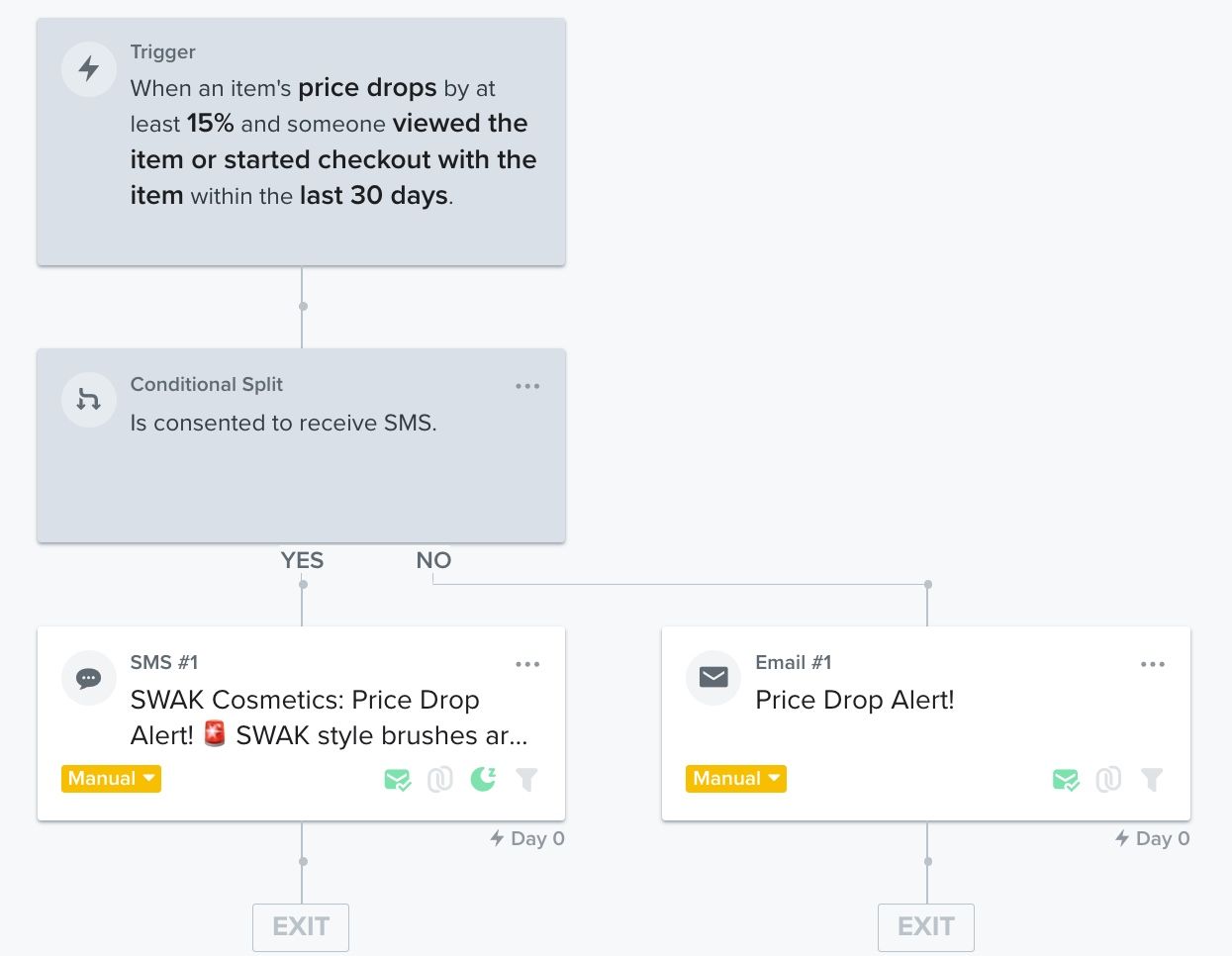Open the three-dot menu on Email #1
This screenshot has height=956, width=1232.
[1153, 664]
